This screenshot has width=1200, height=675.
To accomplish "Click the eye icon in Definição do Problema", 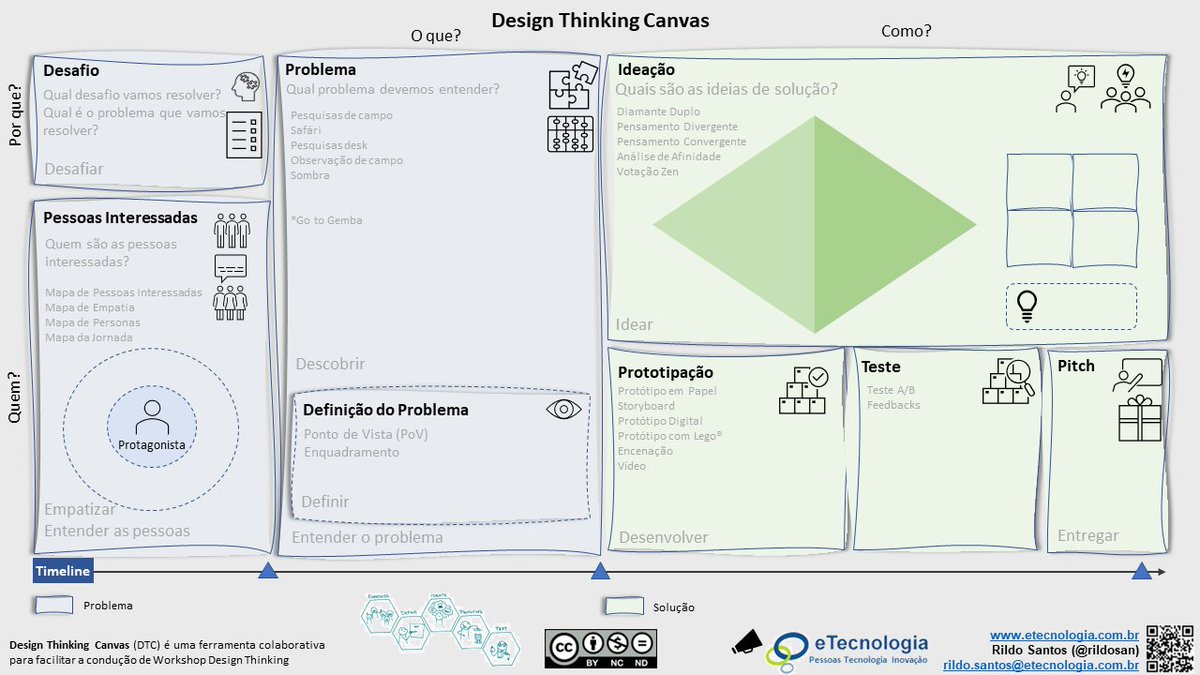I will [563, 409].
